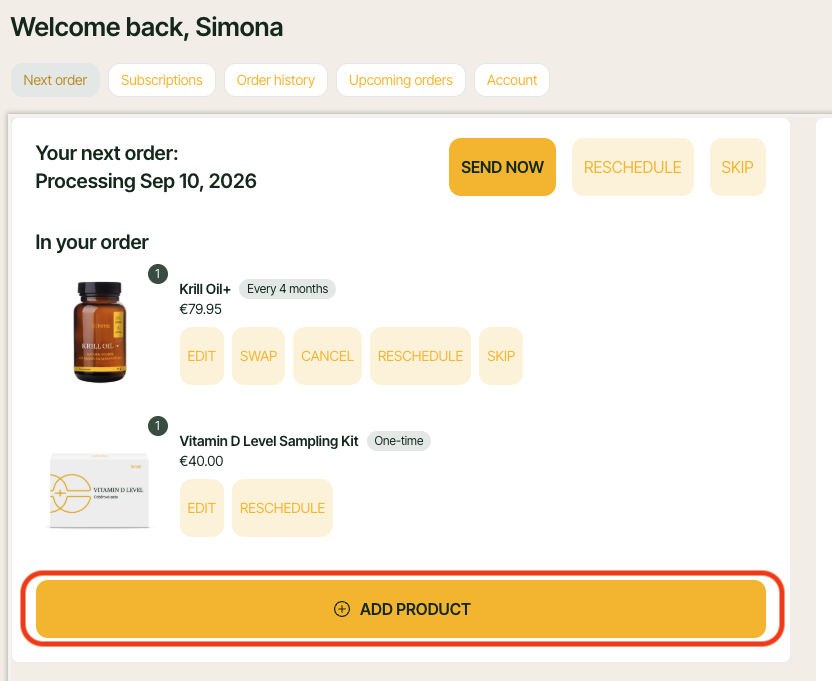Open the Order history tab
The width and height of the screenshot is (832, 681).
(x=275, y=80)
